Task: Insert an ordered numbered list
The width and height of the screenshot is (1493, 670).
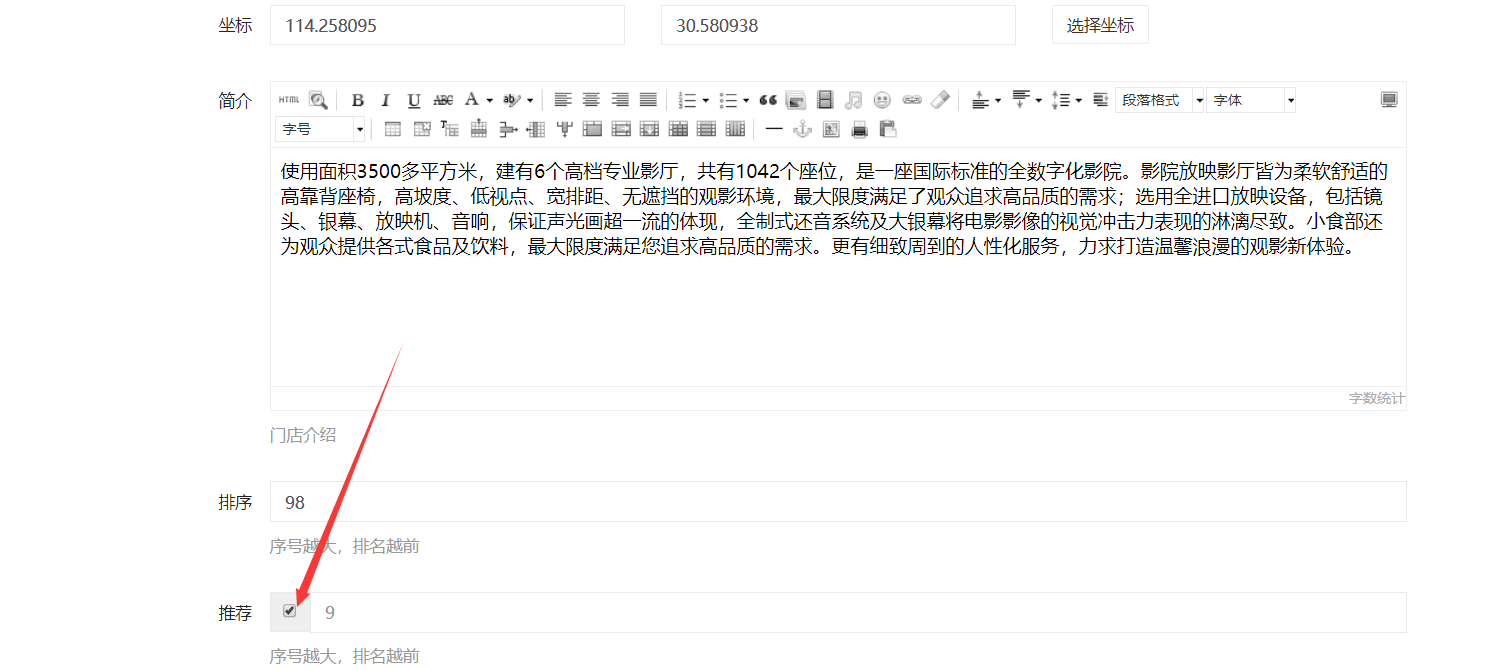Action: coord(687,100)
